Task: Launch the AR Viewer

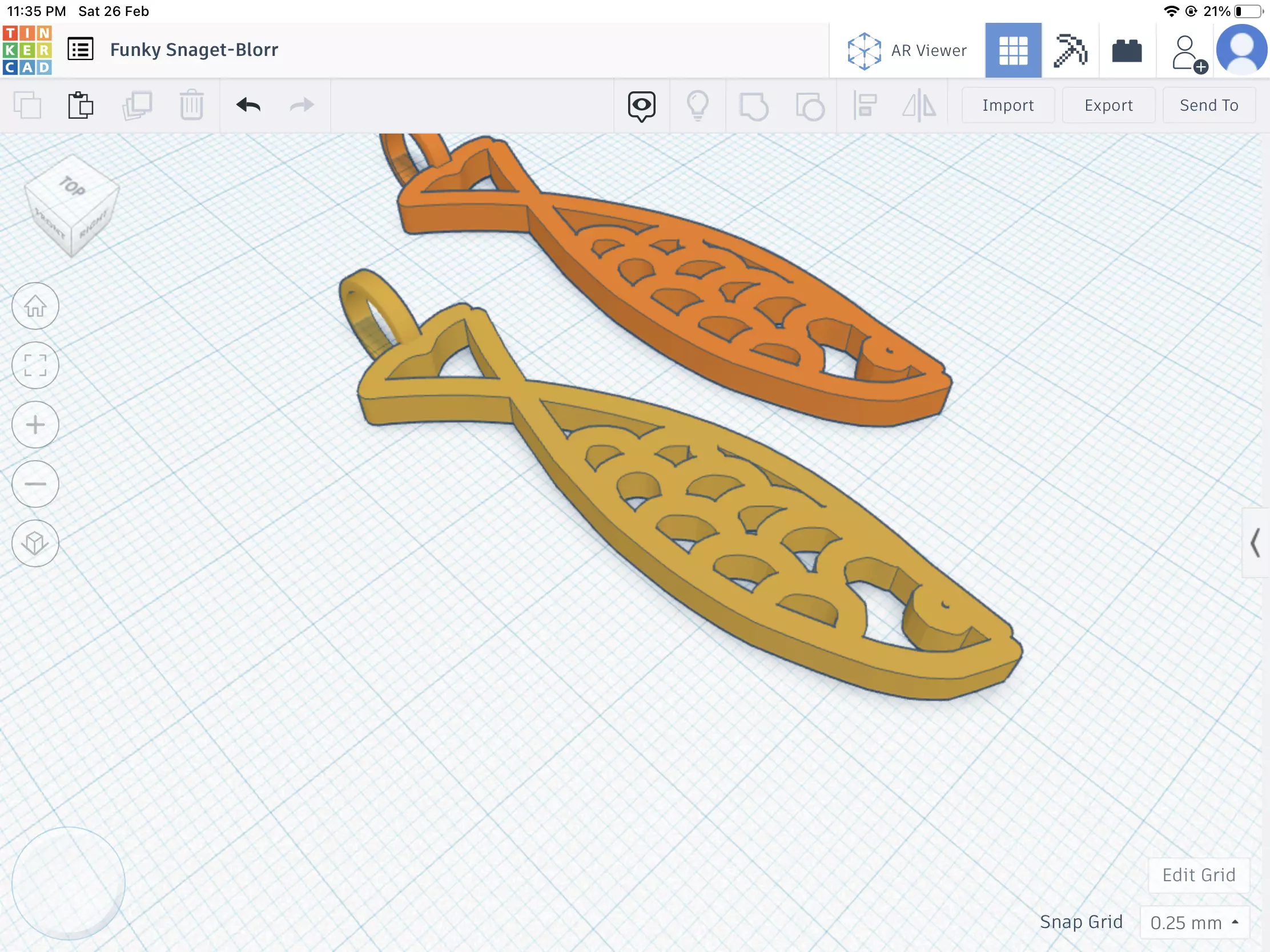Action: [907, 50]
